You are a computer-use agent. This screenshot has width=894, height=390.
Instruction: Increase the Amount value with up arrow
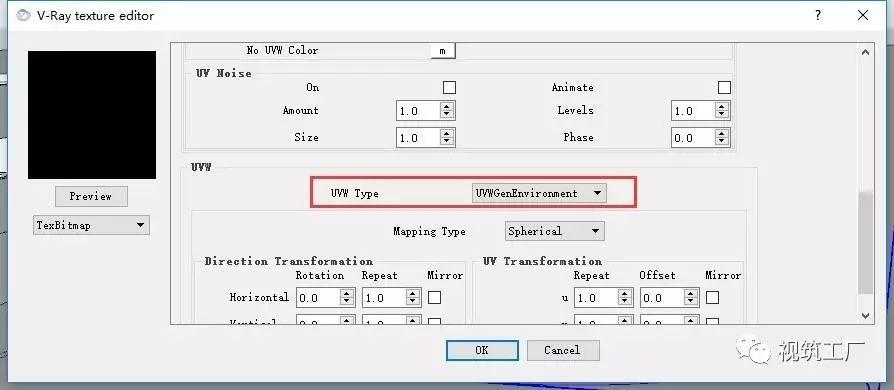coord(447,106)
